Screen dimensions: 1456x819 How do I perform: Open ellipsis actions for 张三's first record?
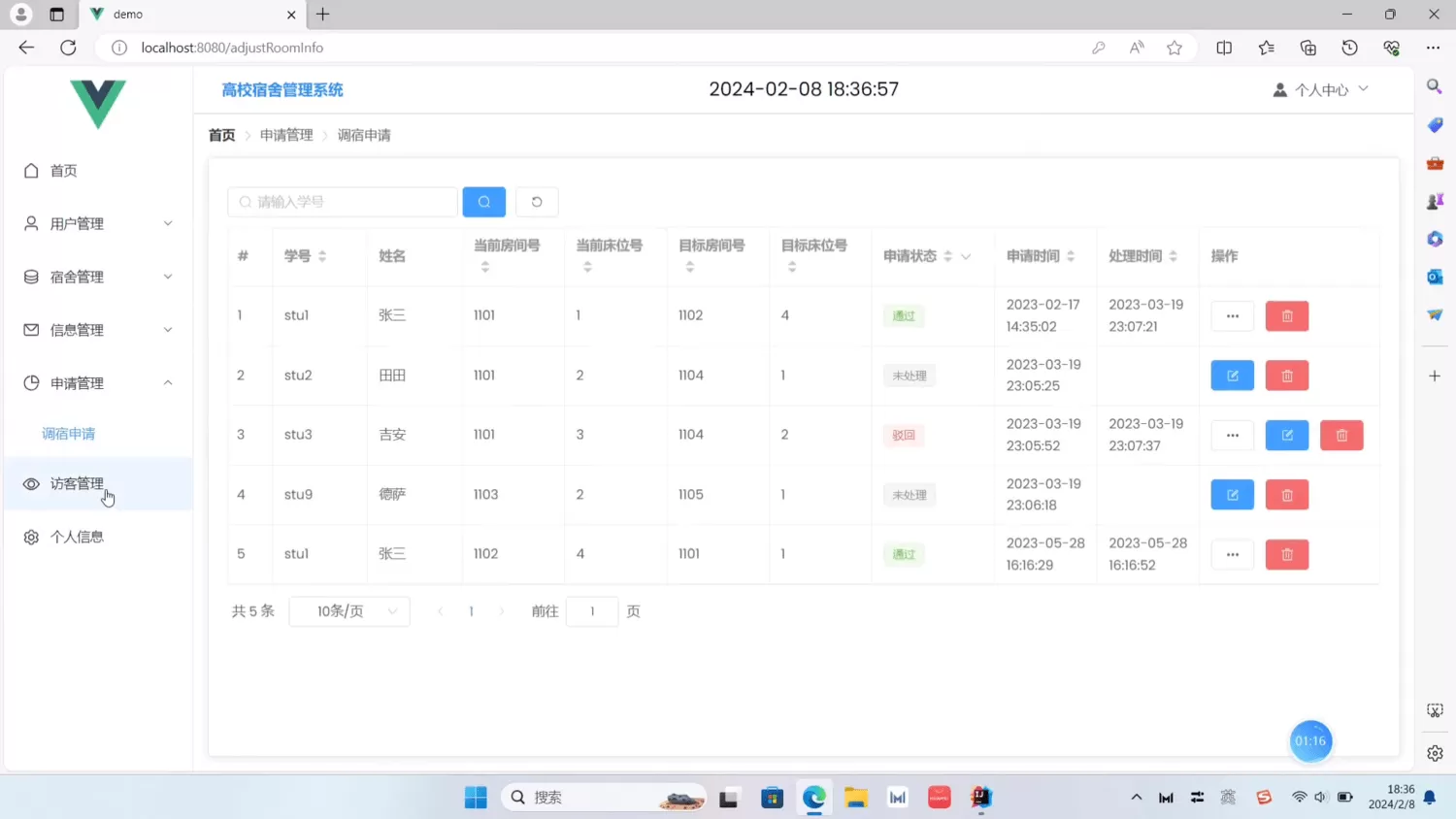1232,315
